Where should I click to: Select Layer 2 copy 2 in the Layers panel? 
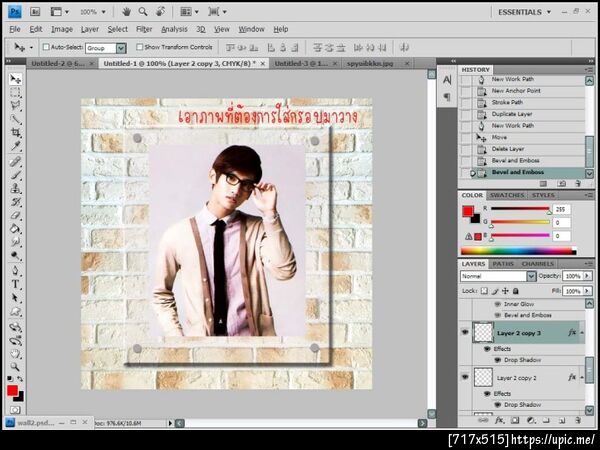528,378
